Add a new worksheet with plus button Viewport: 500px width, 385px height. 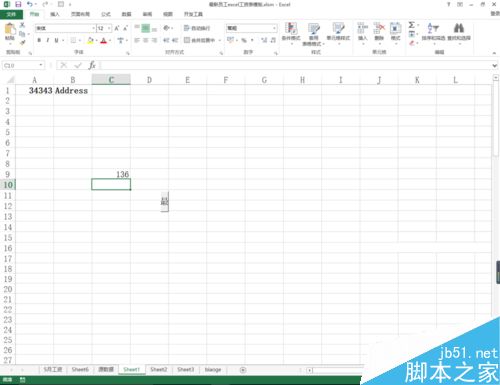243,370
